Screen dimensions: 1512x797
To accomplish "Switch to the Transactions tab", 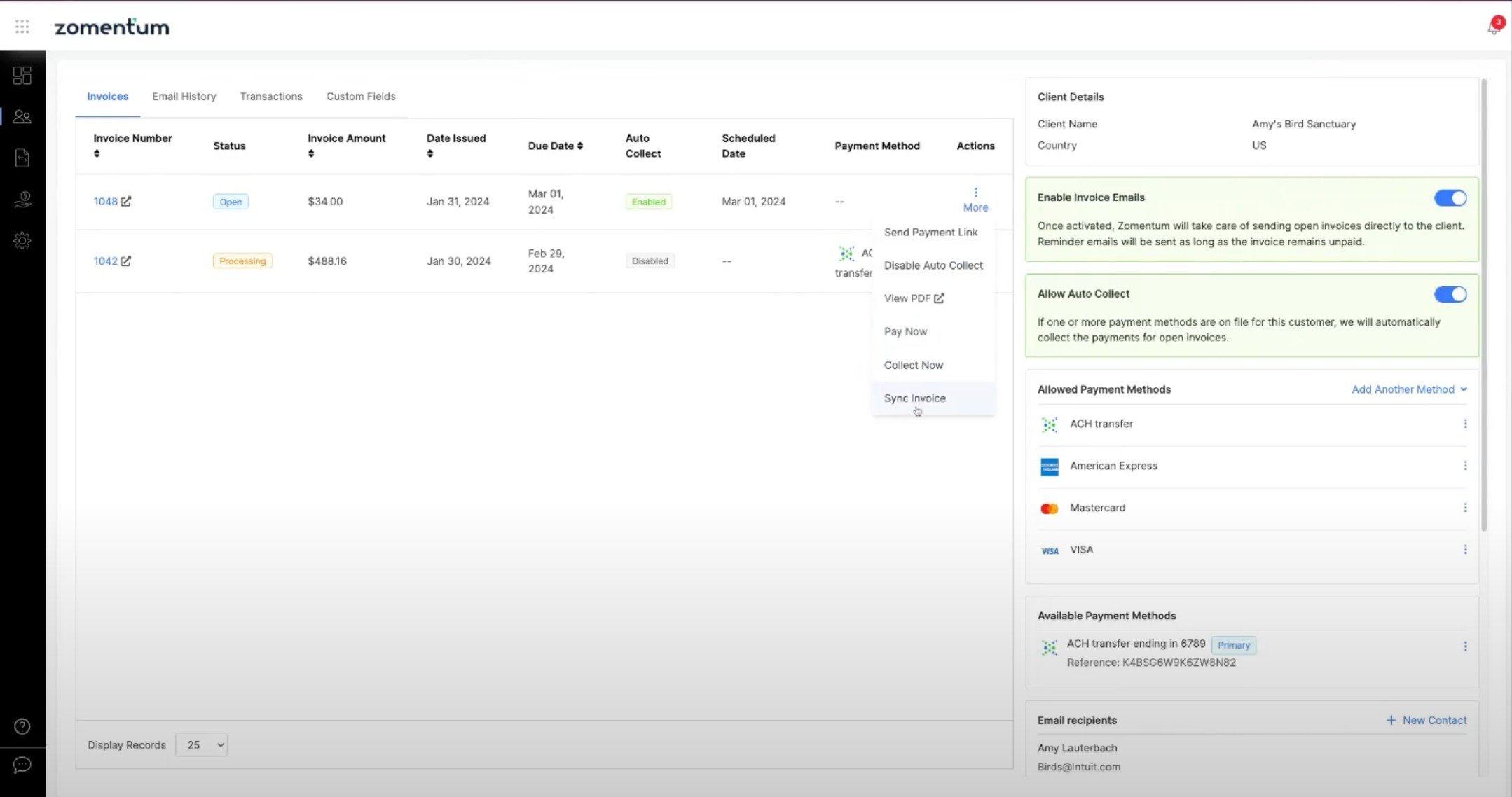I will point(271,96).
